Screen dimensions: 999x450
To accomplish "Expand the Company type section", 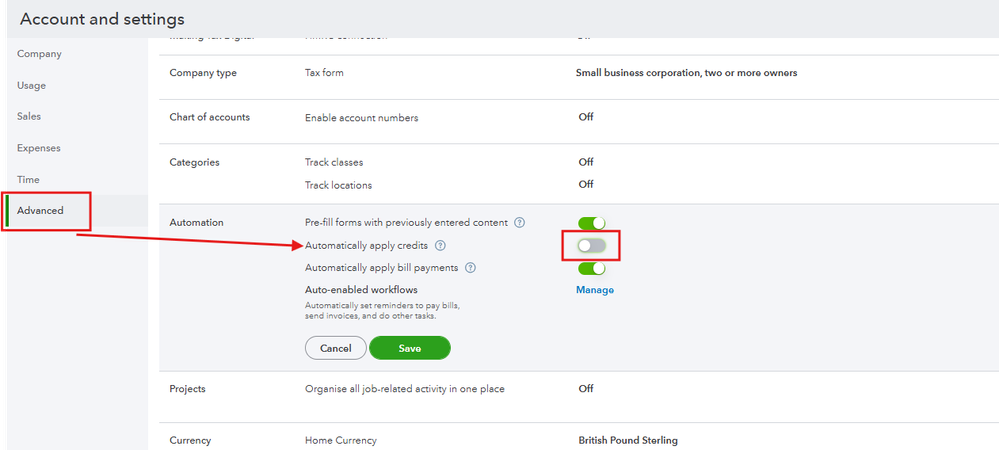I will pyautogui.click(x=203, y=73).
